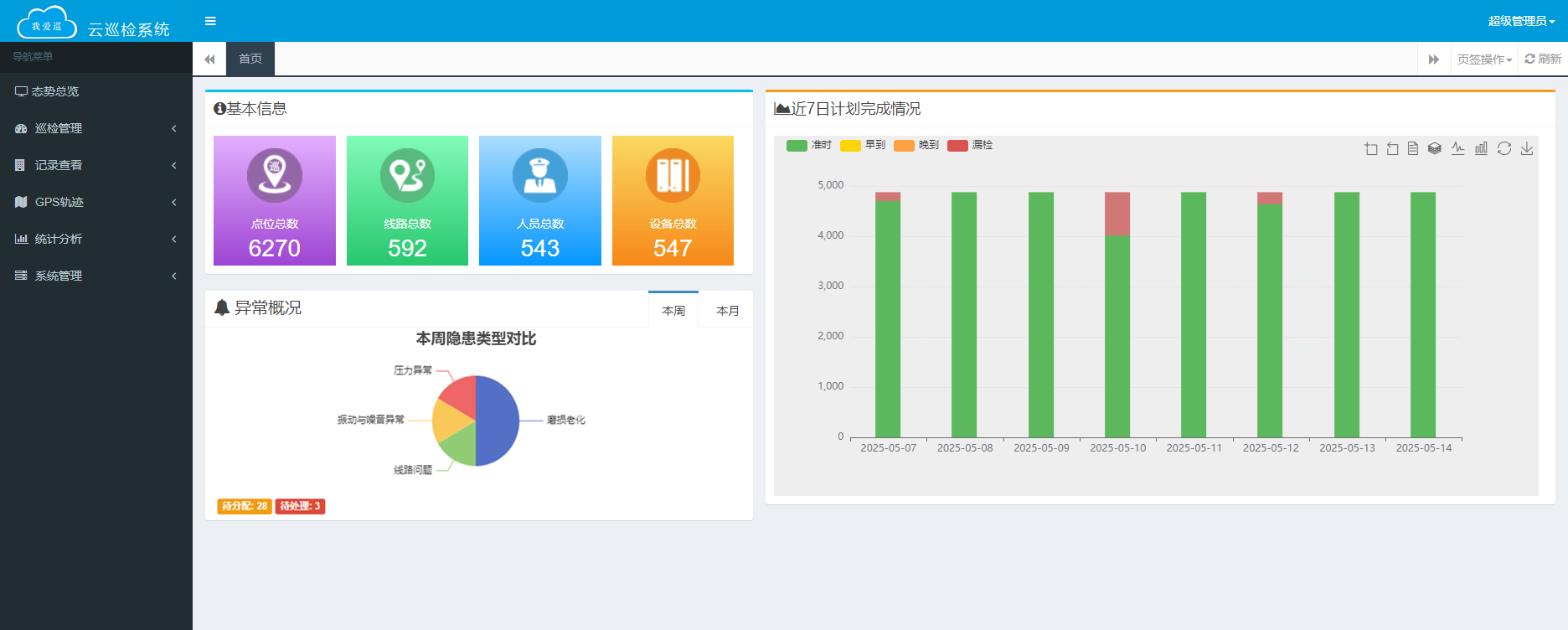Open the chart data view icon
This screenshot has width=1568, height=630.
(1413, 148)
